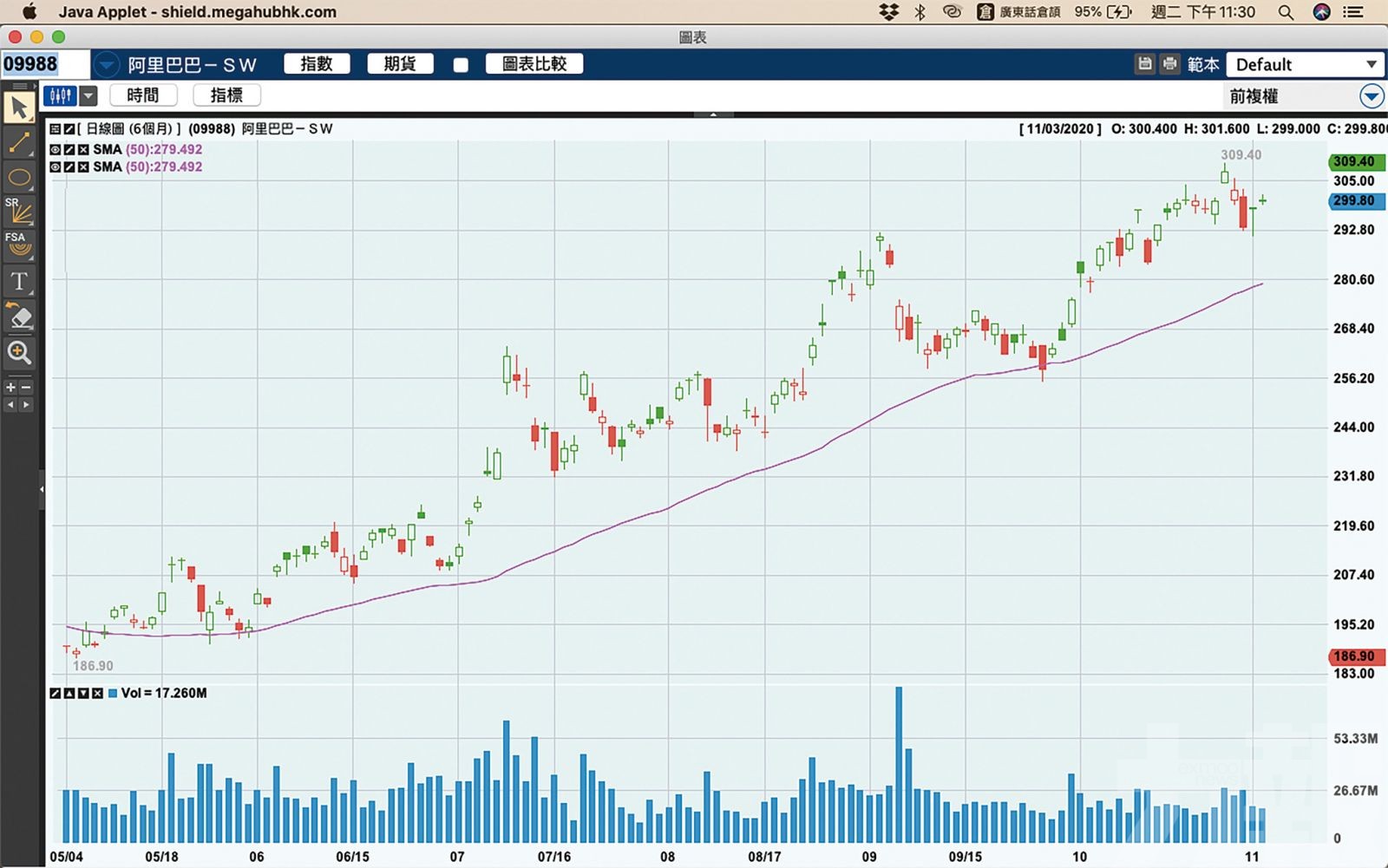Click the print chart icon

[x=1170, y=64]
